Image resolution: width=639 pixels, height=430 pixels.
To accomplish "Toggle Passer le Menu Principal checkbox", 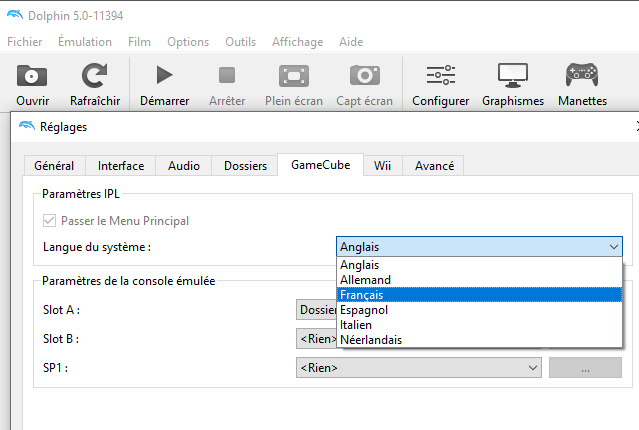I will 49,221.
